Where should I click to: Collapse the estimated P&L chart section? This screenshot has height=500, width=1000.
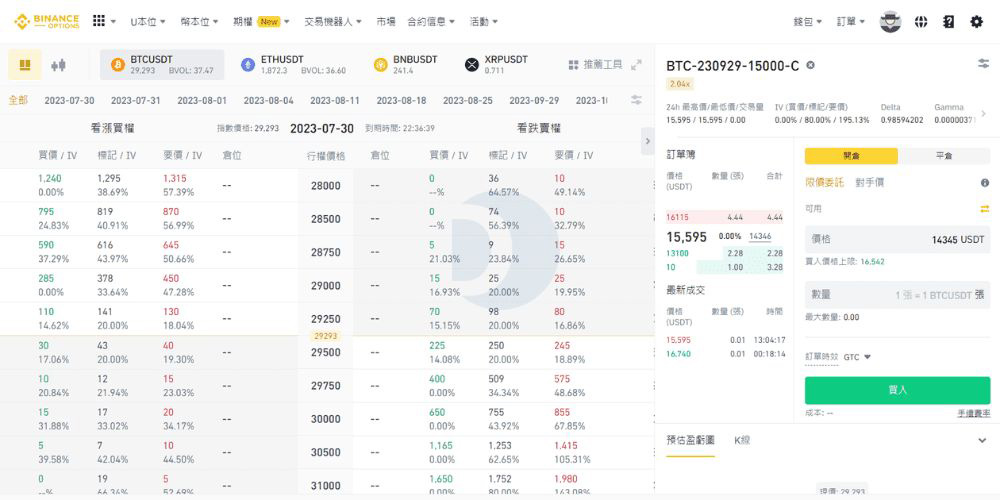tap(982, 440)
